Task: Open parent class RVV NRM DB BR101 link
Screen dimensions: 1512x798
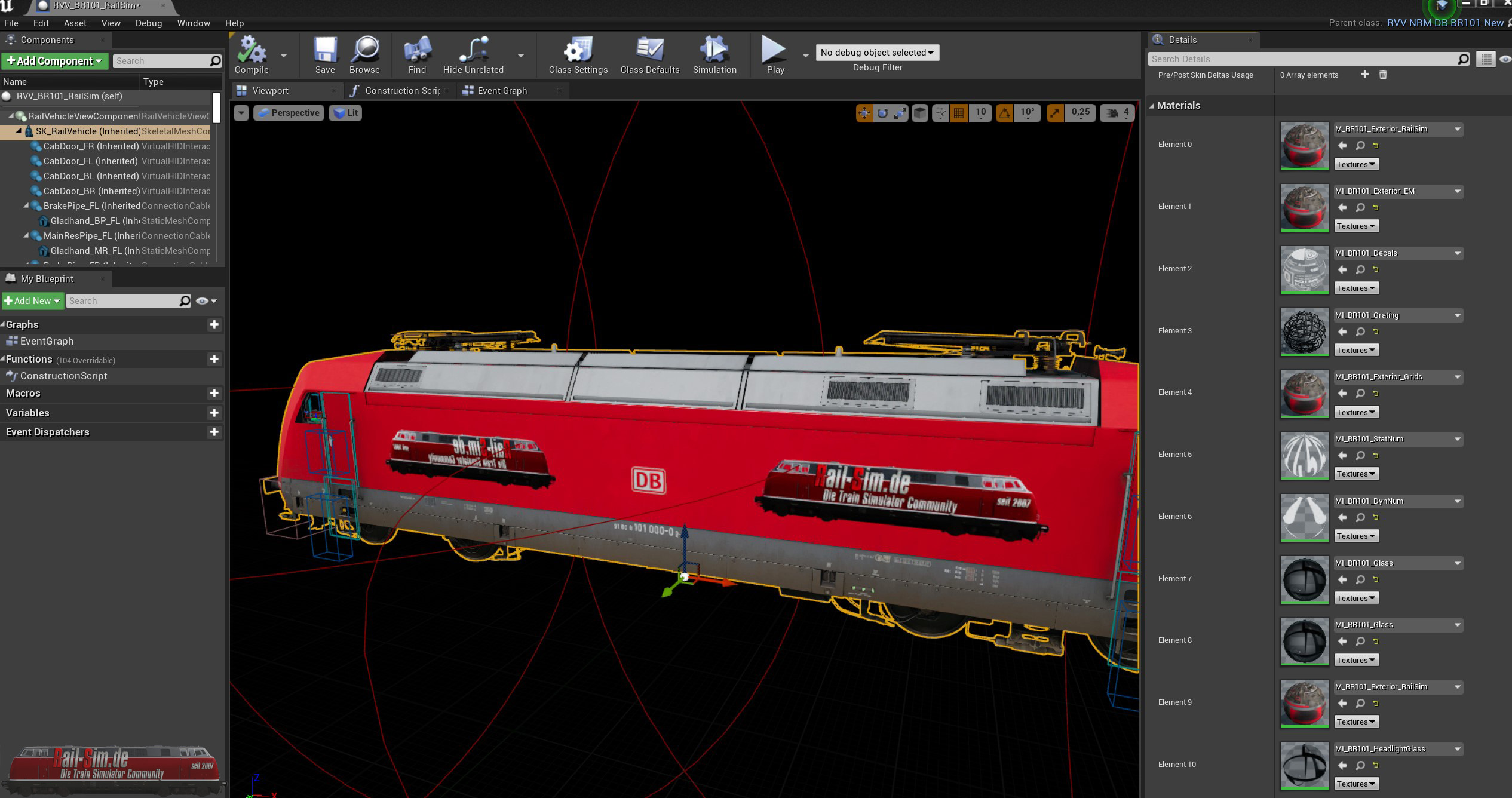Action: coord(1445,23)
